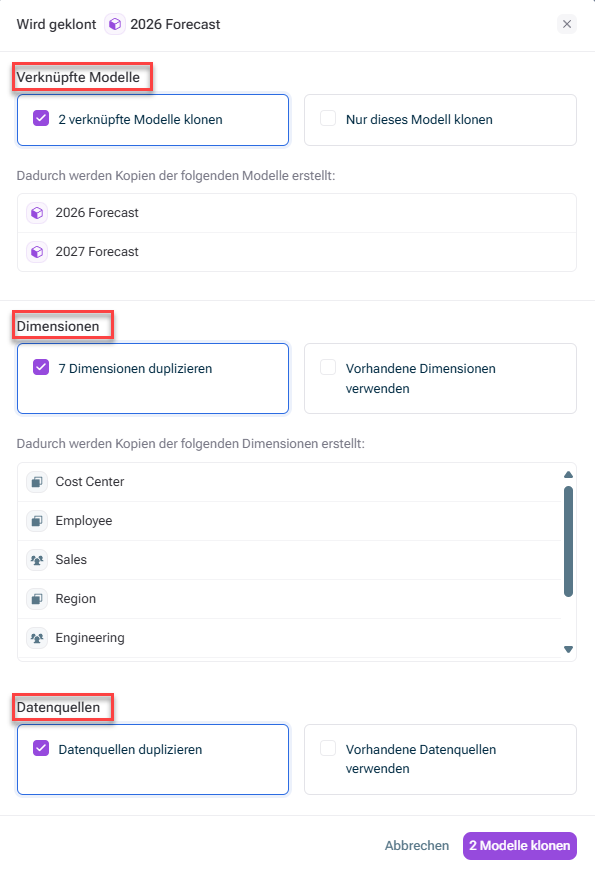Click the Sales people-group icon
The height and width of the screenshot is (871, 595).
click(37, 560)
